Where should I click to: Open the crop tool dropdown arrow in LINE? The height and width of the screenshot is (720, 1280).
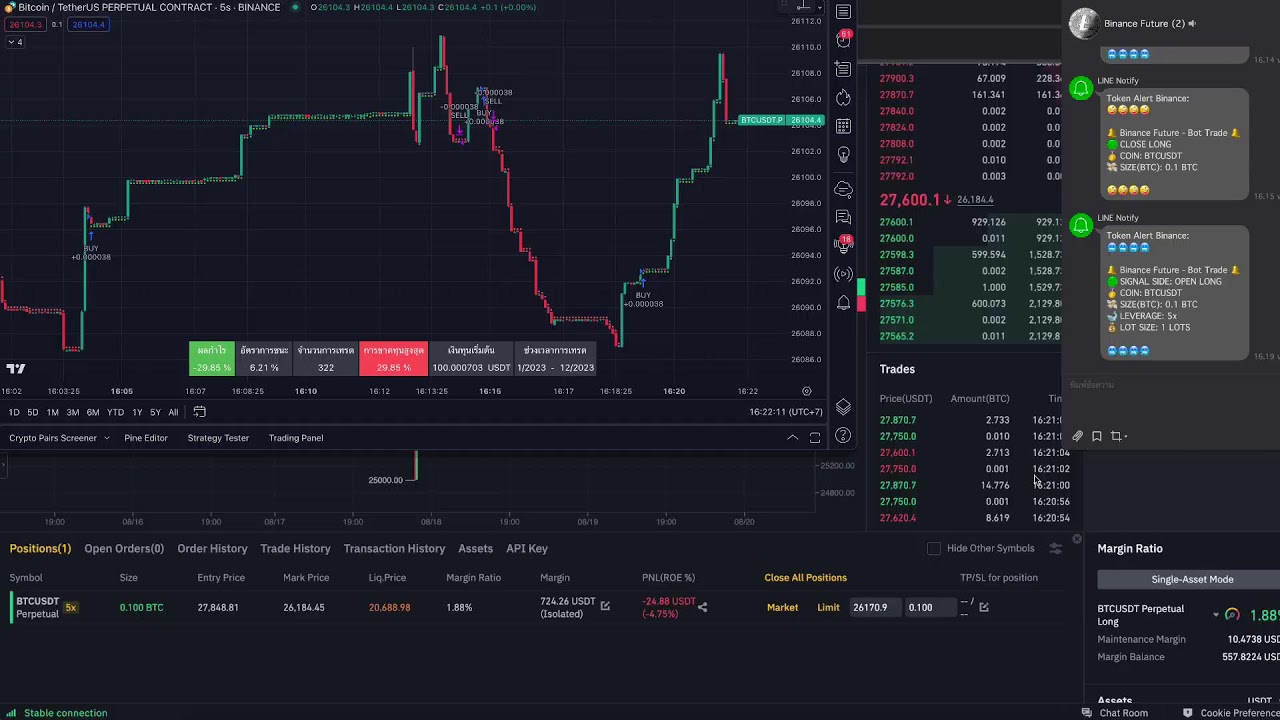[x=1126, y=436]
